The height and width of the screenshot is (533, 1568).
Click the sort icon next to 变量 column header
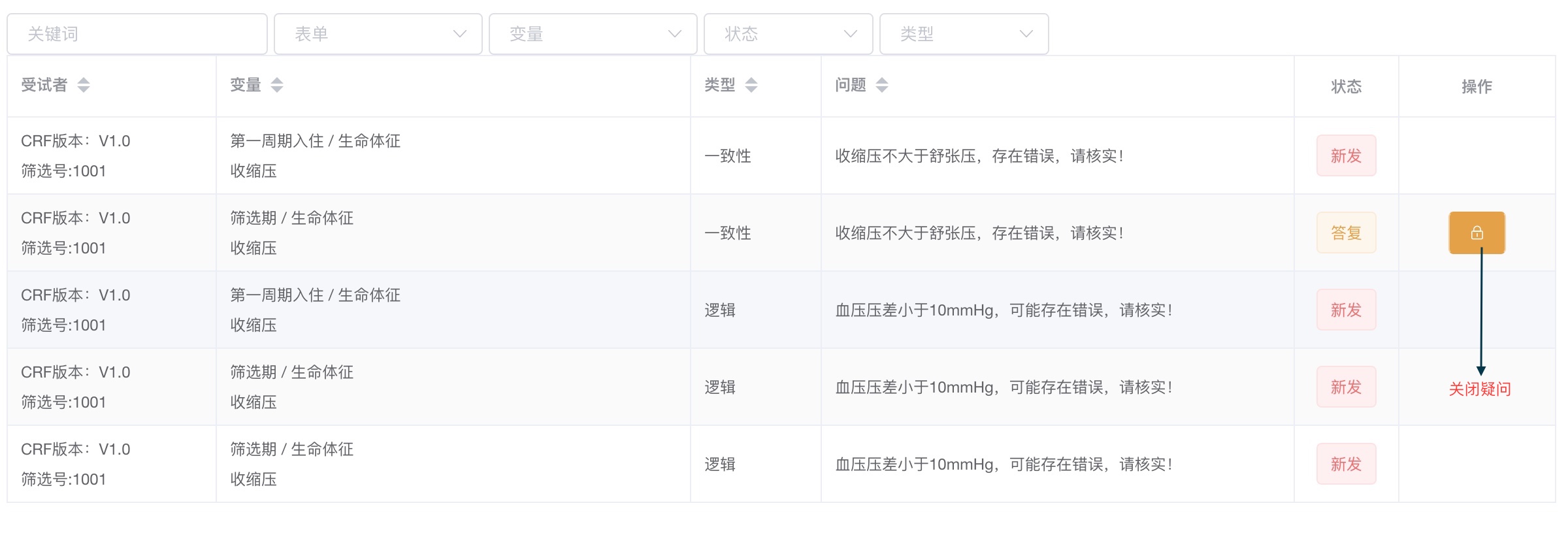tap(277, 85)
